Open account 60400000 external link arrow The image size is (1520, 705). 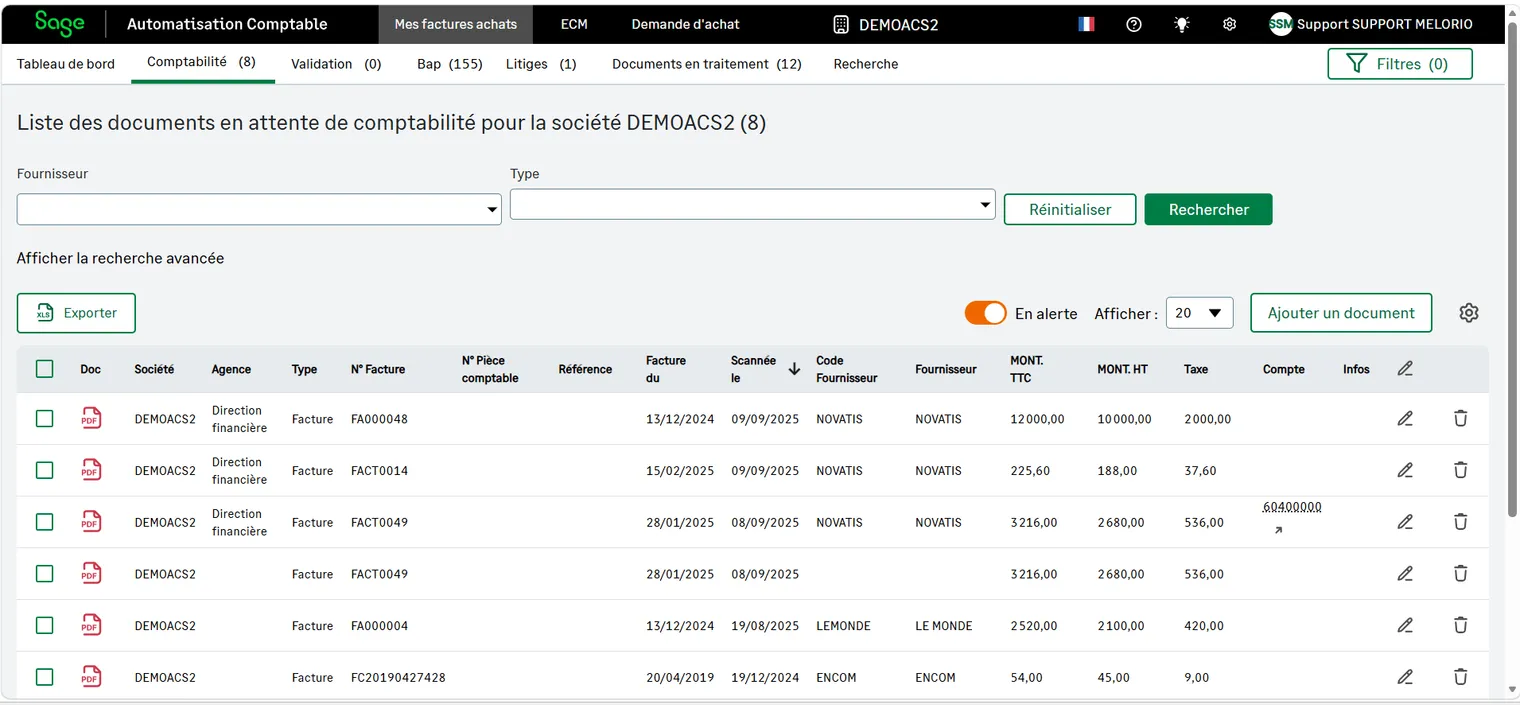click(1278, 531)
